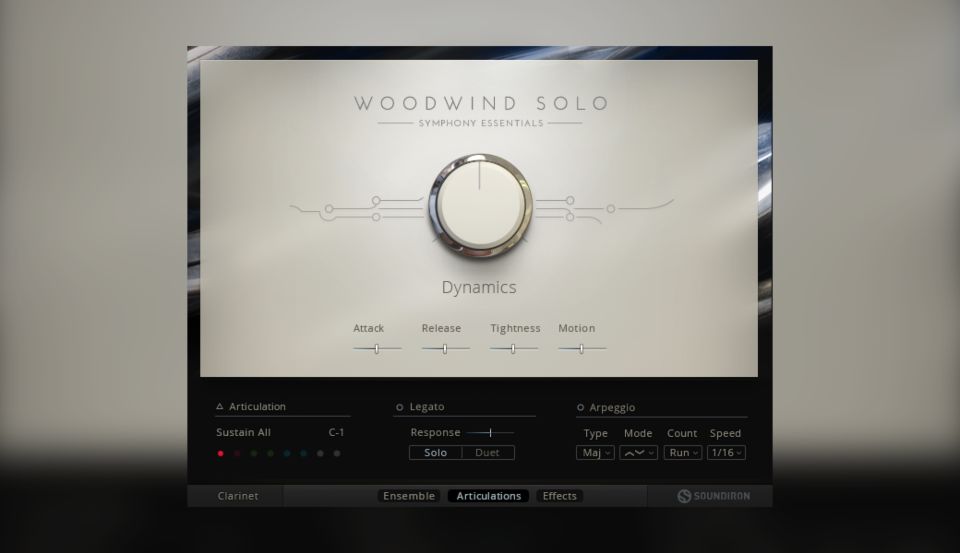Select the red articulation dot
The width and height of the screenshot is (960, 553).
220,453
